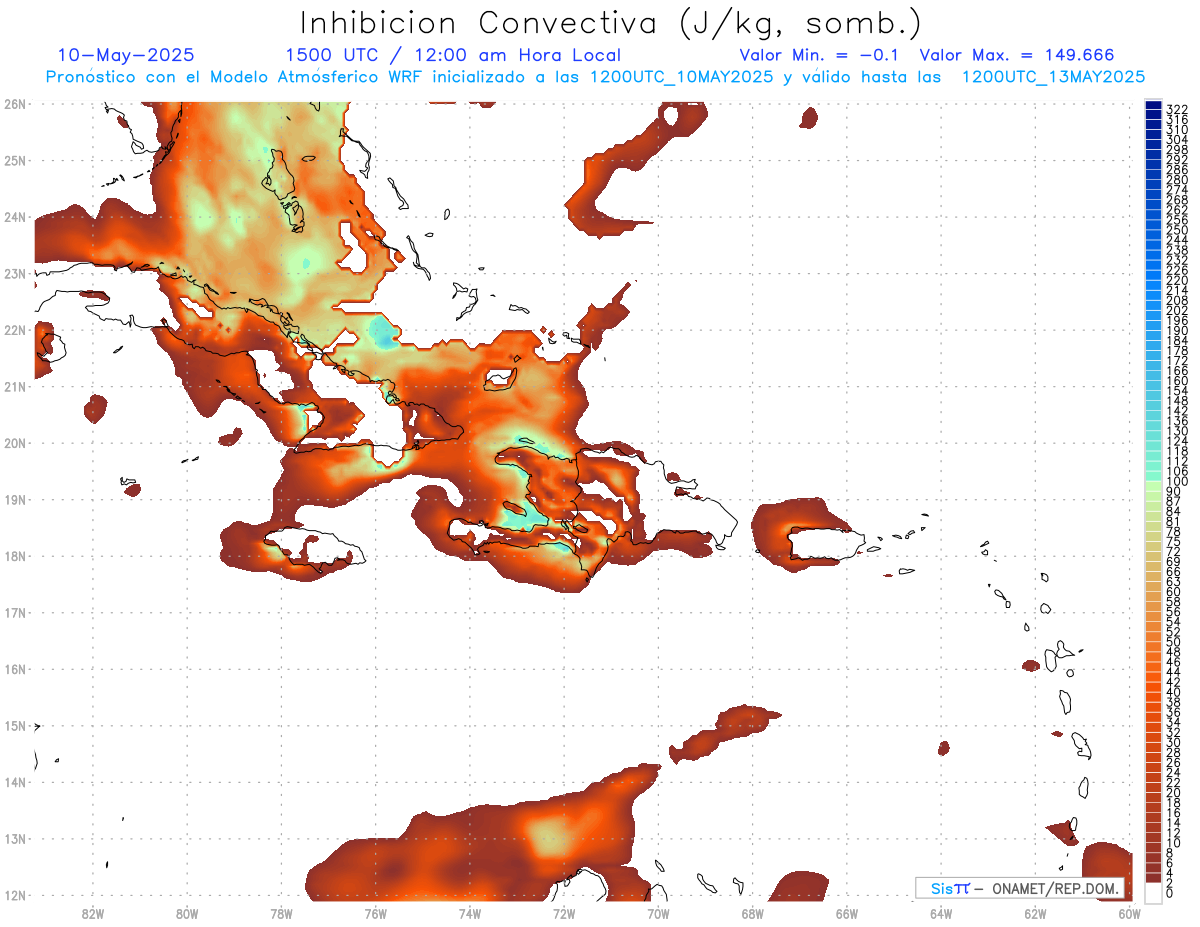Viewport: 1200px width, 927px height.
Task: Click the 82W longitude label
Action: pyautogui.click(x=93, y=913)
